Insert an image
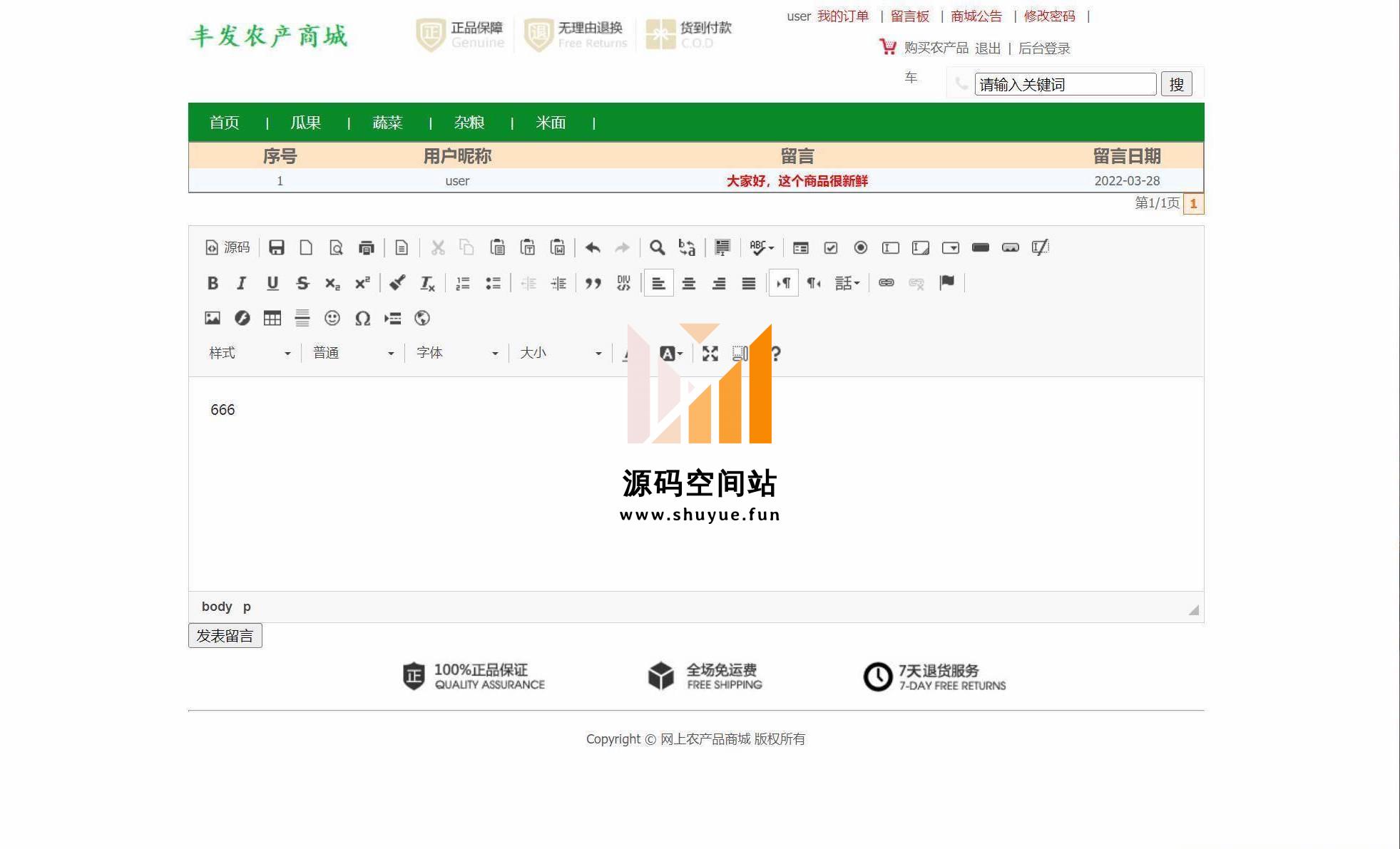The width and height of the screenshot is (1400, 849). 213,318
